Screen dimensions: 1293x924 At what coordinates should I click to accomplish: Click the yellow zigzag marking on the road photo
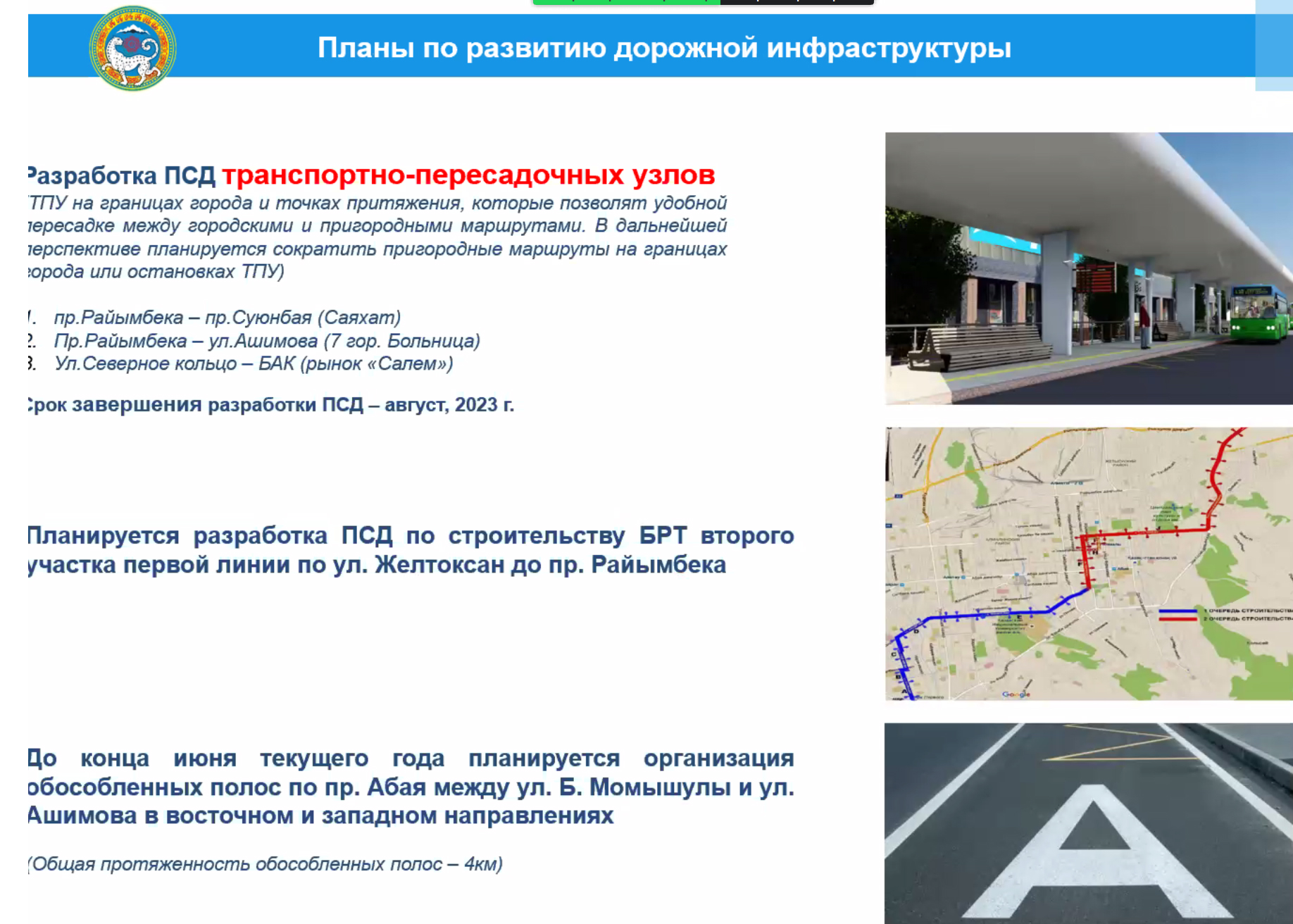1113,747
